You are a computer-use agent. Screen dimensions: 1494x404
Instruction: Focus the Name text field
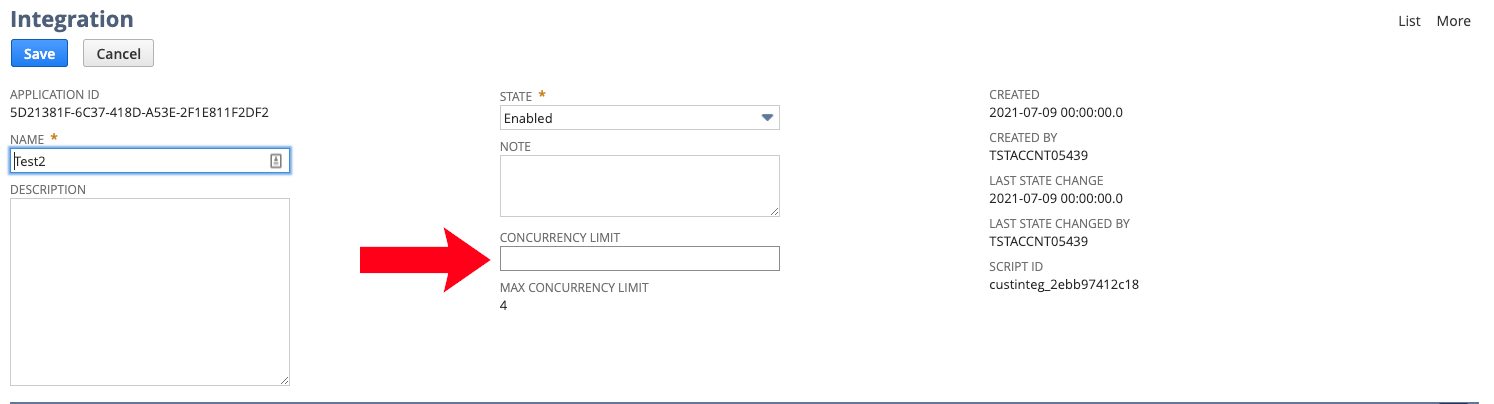pyautogui.click(x=140, y=161)
